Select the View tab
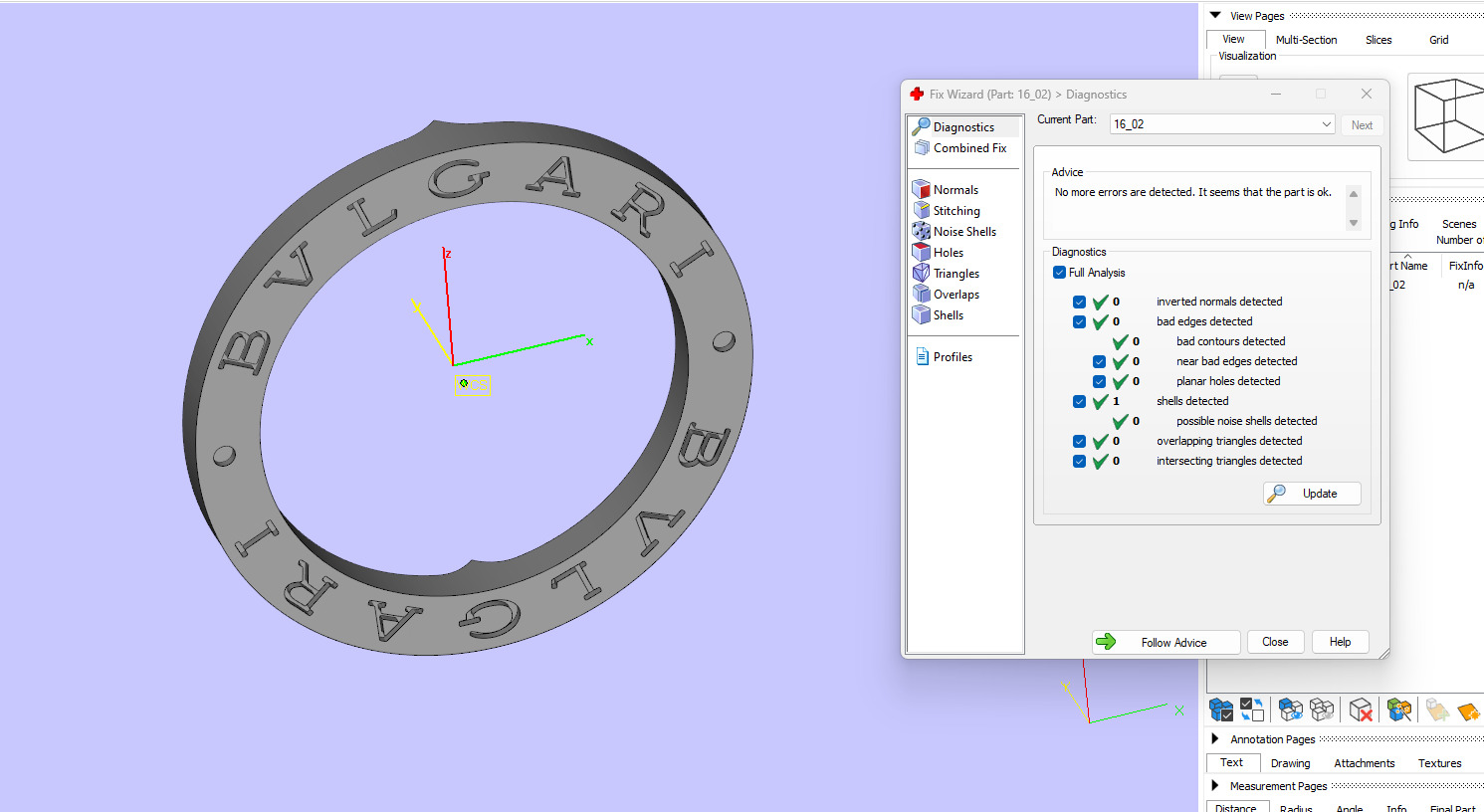 [x=1234, y=40]
